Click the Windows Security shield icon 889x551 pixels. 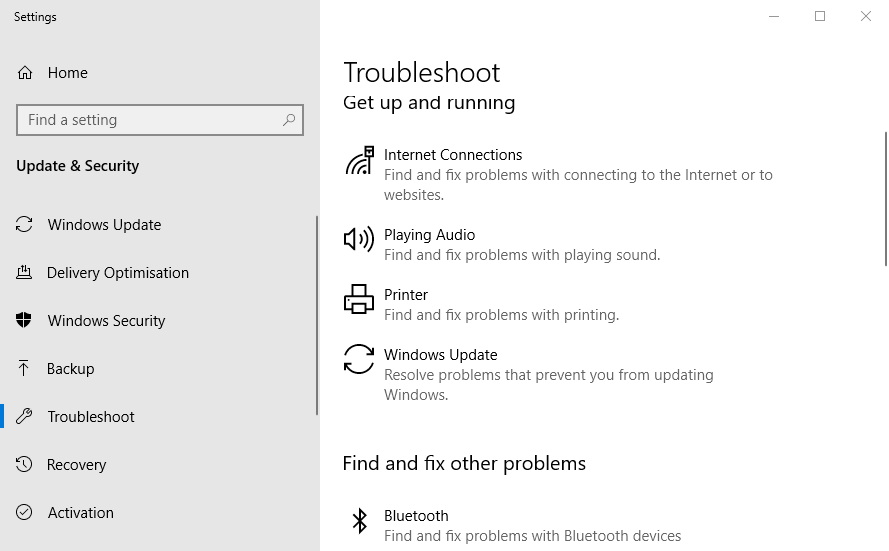[x=25, y=321]
